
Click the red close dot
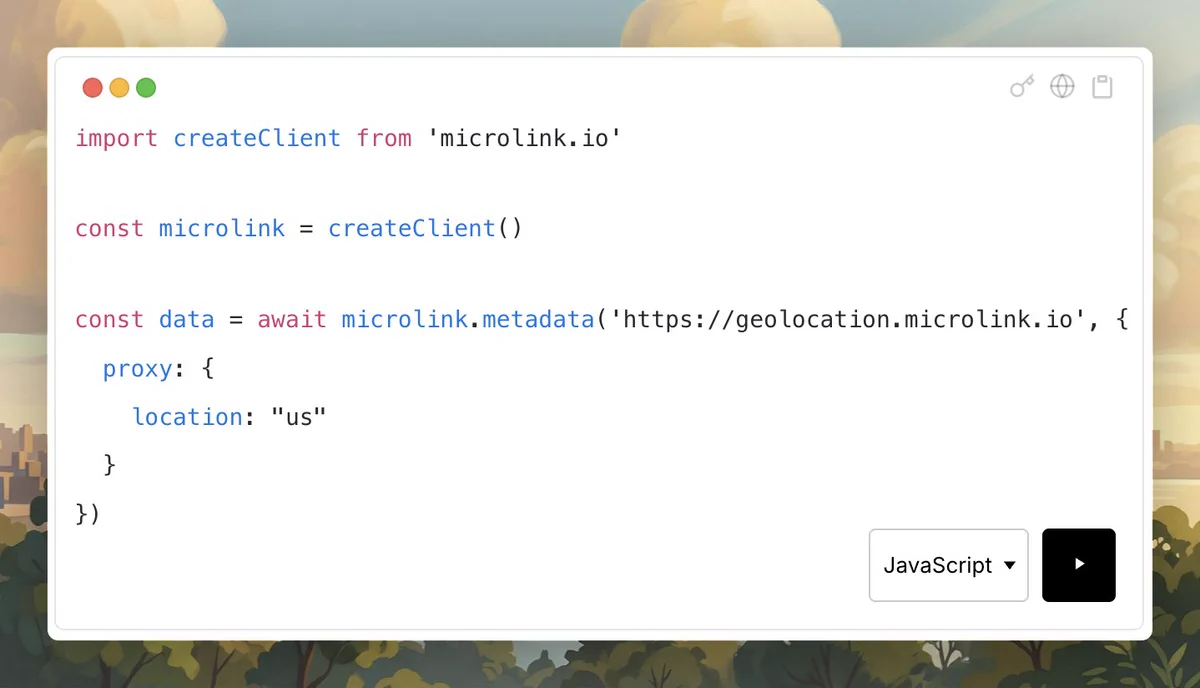pos(93,88)
